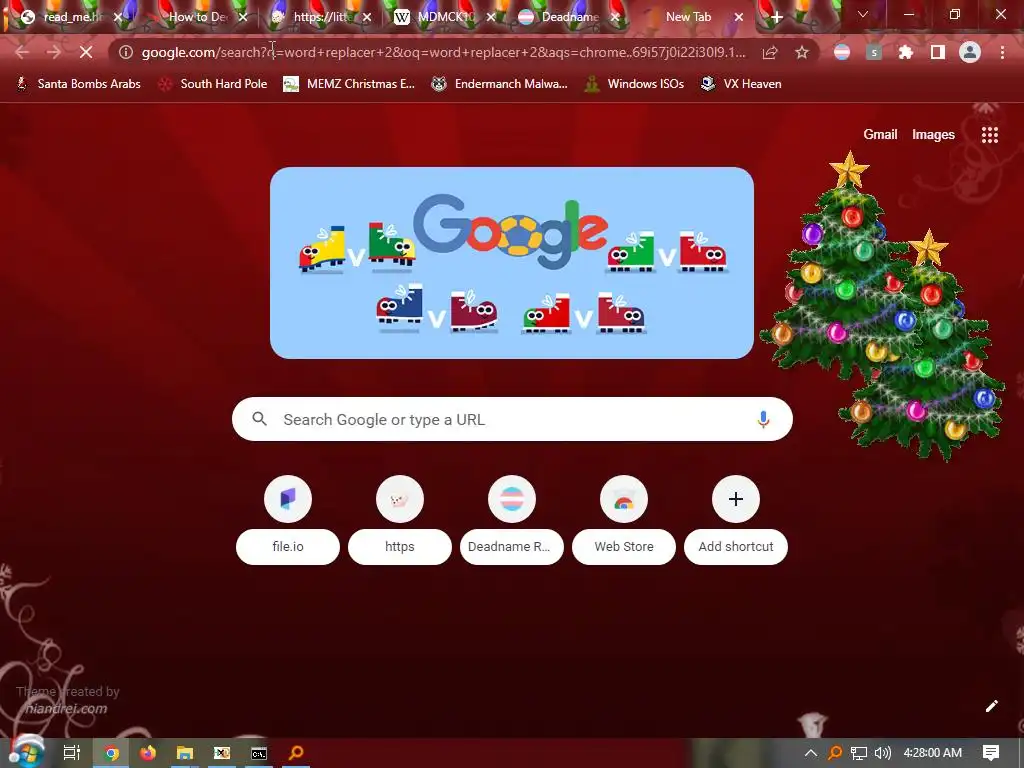View site information icon in address bar
The width and height of the screenshot is (1024, 768).
tap(126, 52)
